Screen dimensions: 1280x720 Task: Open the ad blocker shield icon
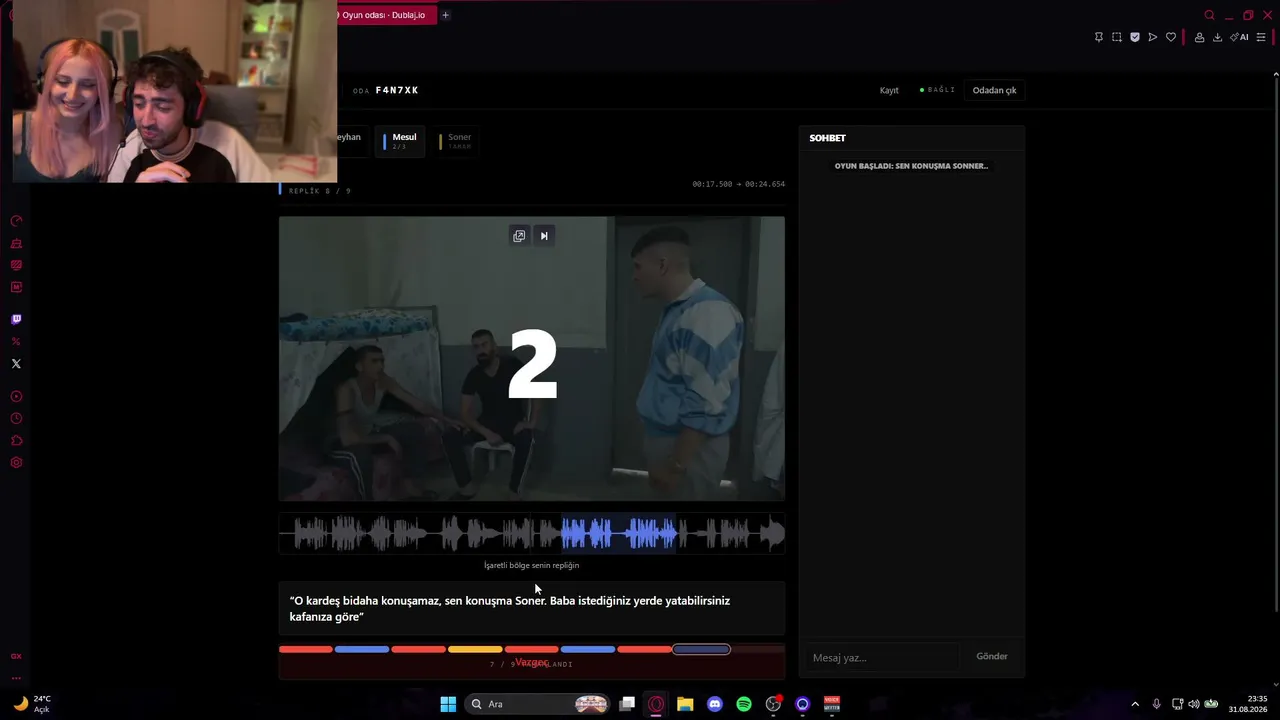click(1135, 37)
